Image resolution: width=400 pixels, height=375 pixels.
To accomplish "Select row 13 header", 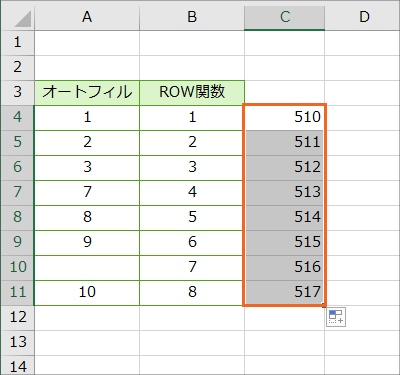I will tap(17, 343).
